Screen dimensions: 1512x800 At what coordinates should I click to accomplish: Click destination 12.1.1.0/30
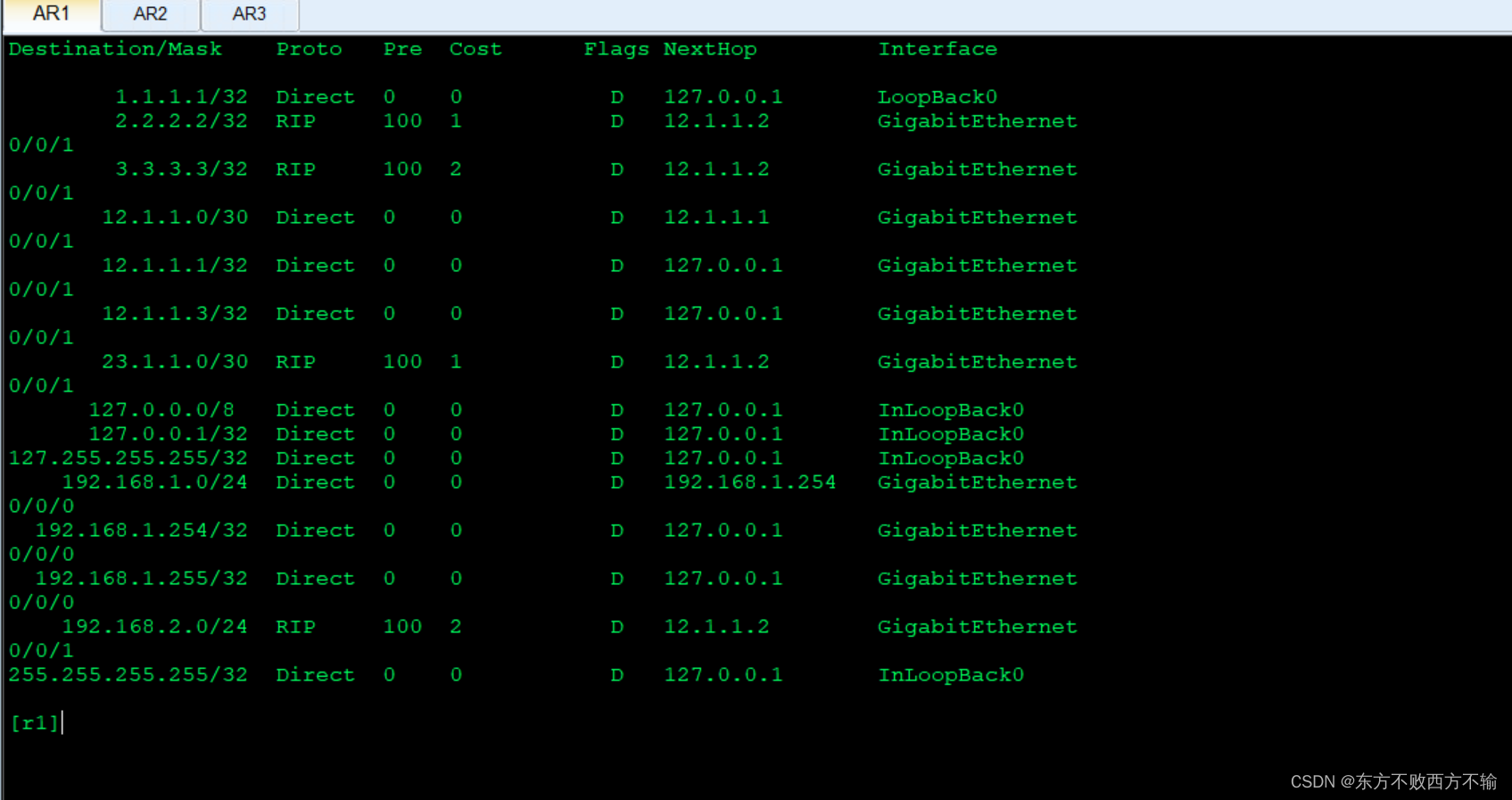(175, 217)
